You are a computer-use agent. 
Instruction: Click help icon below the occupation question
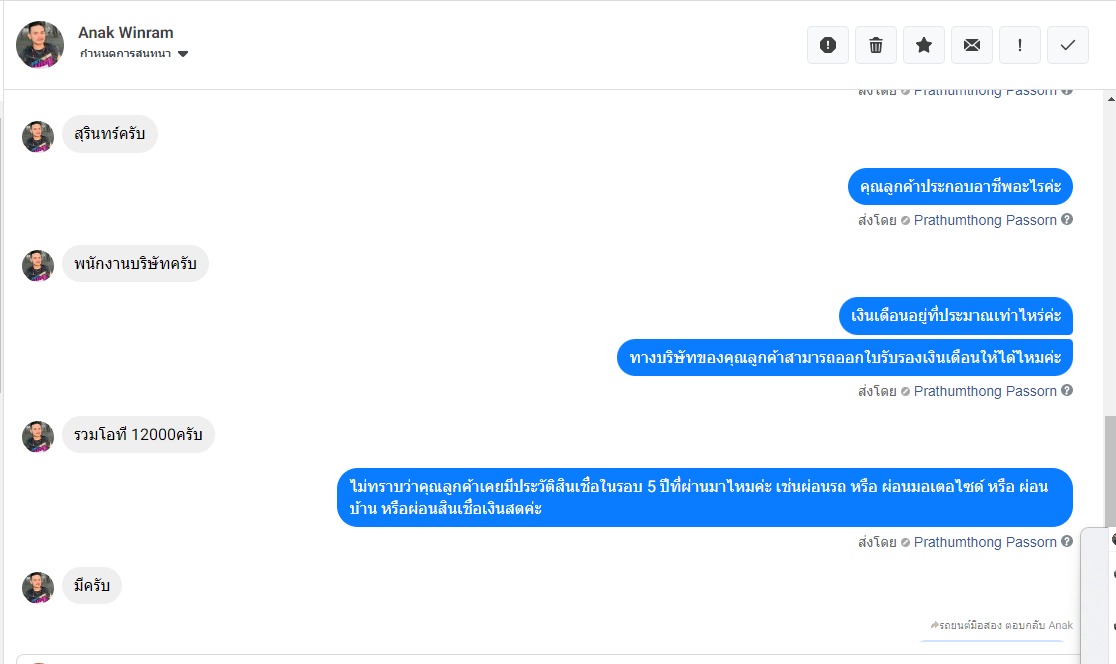coord(1067,220)
